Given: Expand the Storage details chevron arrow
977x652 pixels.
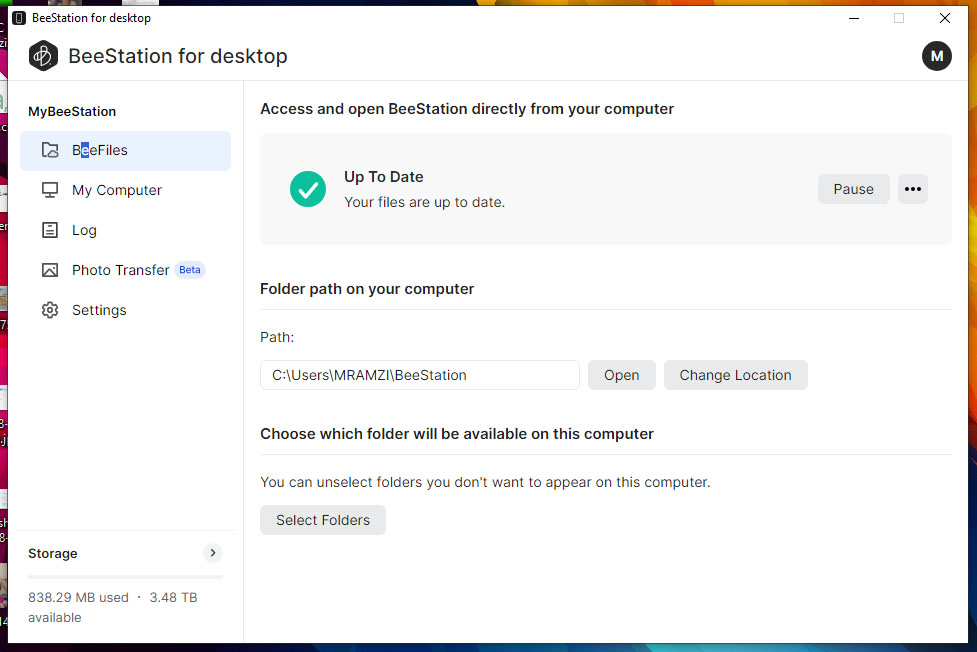Looking at the screenshot, I should pos(212,553).
